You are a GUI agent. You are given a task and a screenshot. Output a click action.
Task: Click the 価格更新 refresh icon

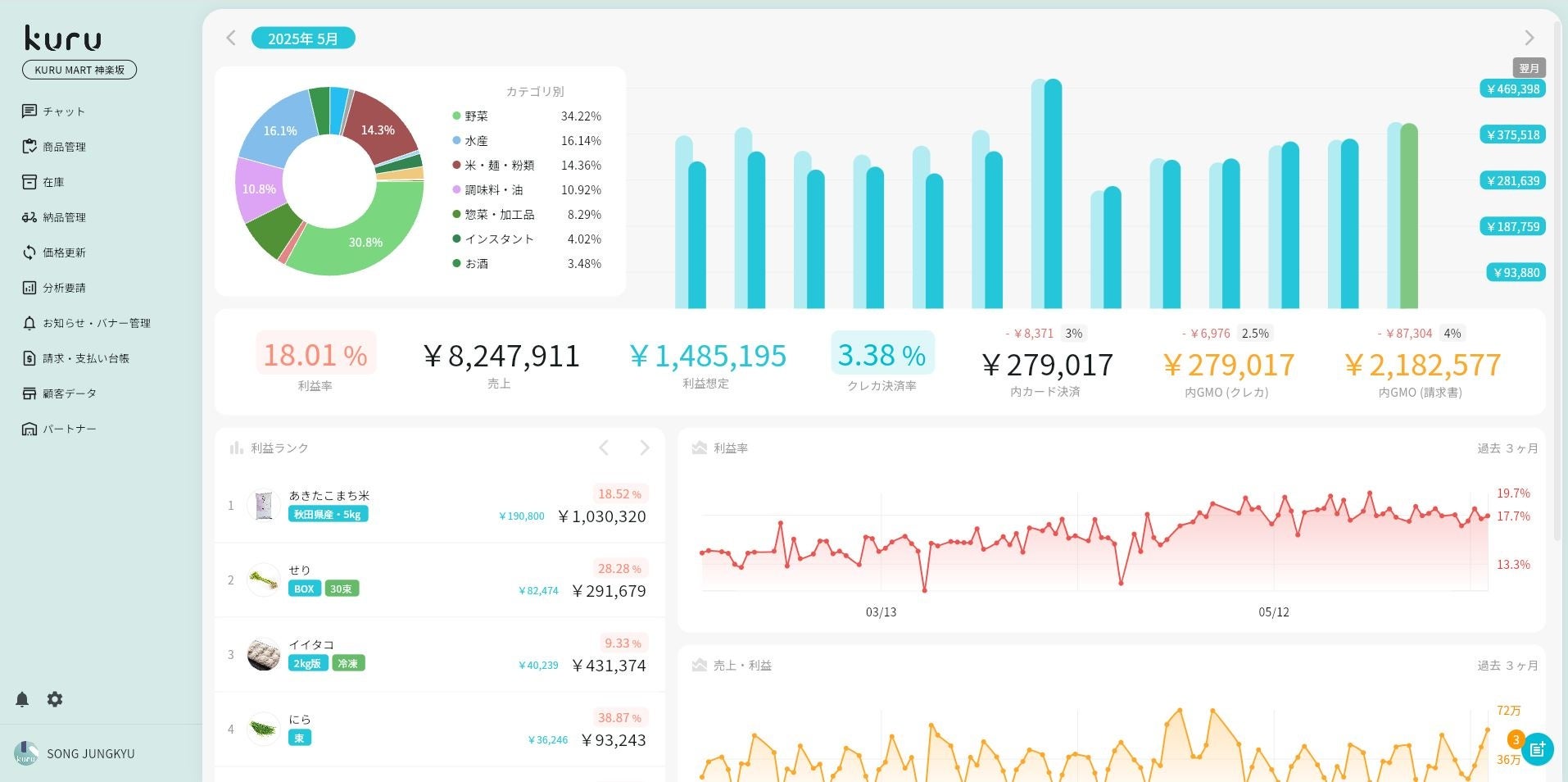pos(29,252)
